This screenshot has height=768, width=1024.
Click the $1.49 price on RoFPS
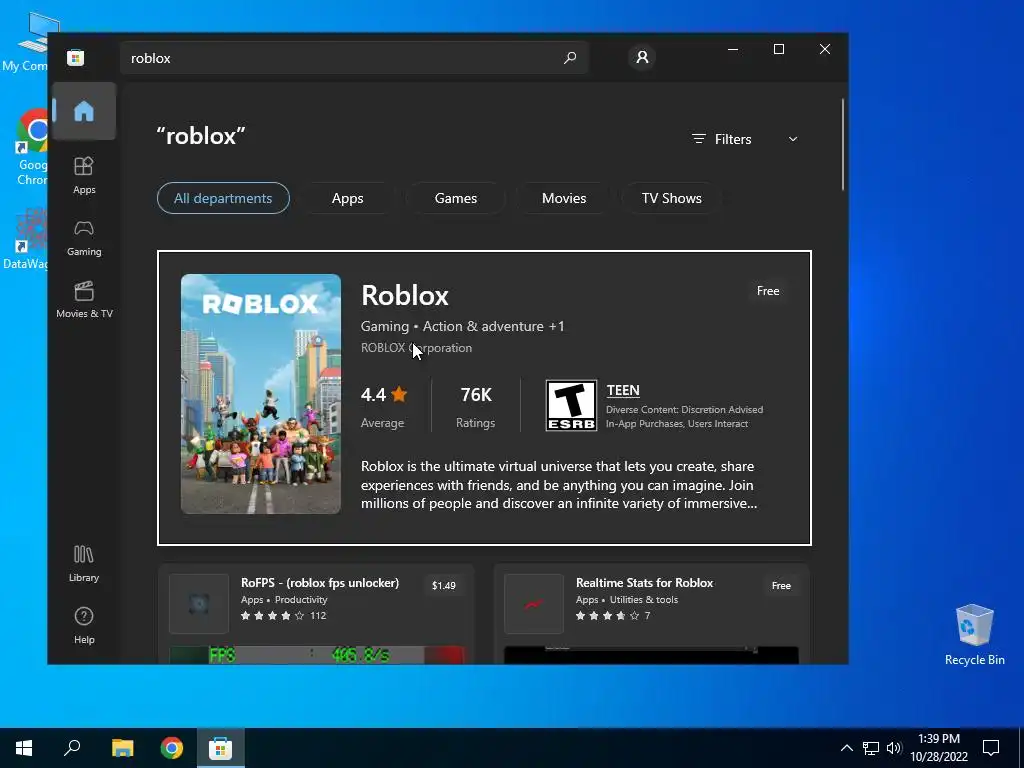point(443,585)
